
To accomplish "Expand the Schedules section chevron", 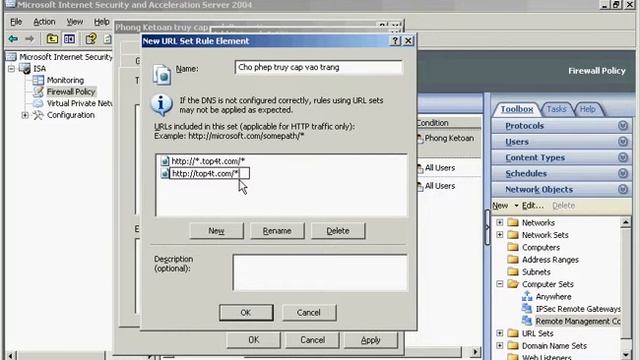I will click(x=623, y=173).
